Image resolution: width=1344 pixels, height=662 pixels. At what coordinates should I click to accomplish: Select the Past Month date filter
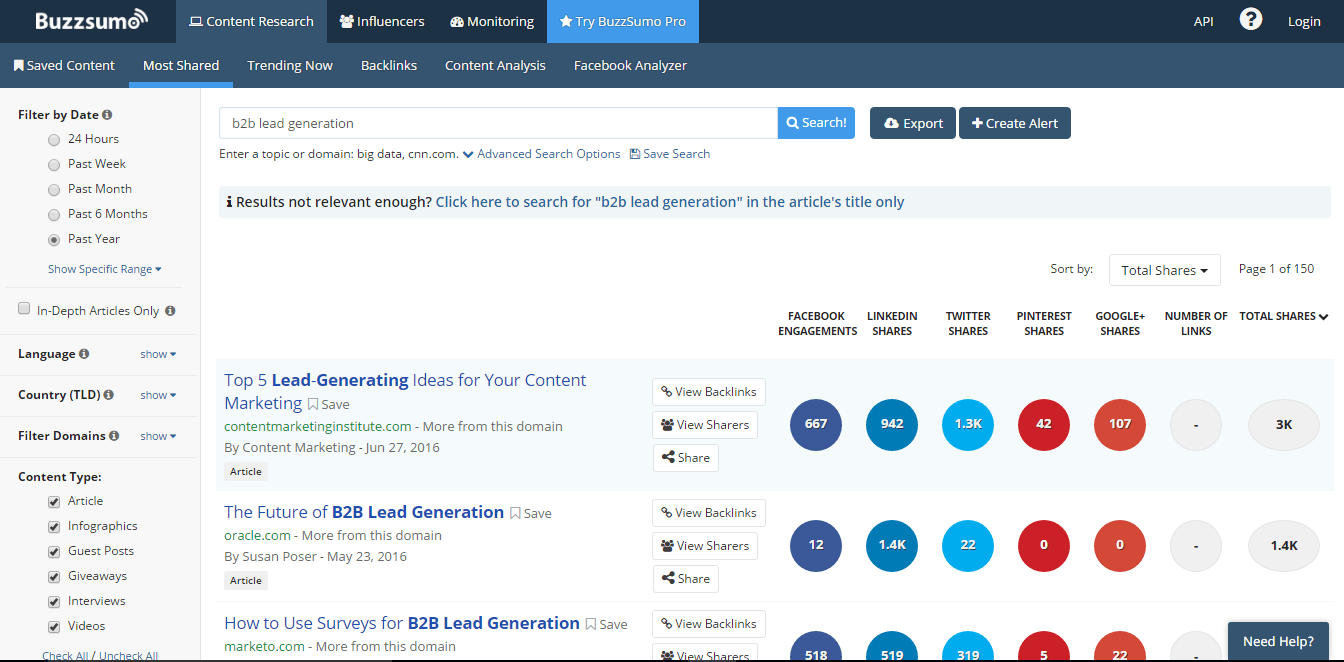(x=54, y=190)
